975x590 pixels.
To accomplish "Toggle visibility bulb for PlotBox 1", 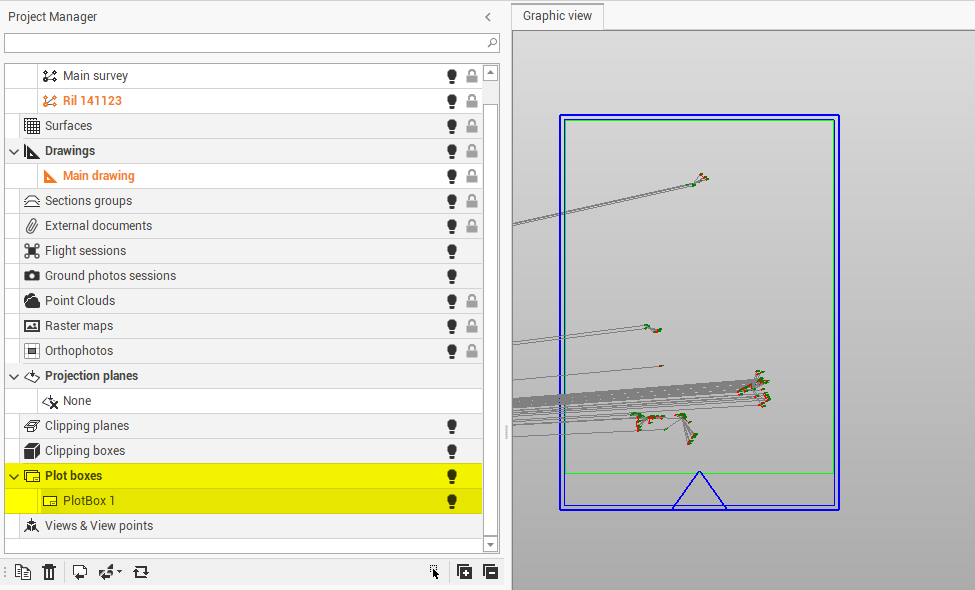I will coord(451,501).
